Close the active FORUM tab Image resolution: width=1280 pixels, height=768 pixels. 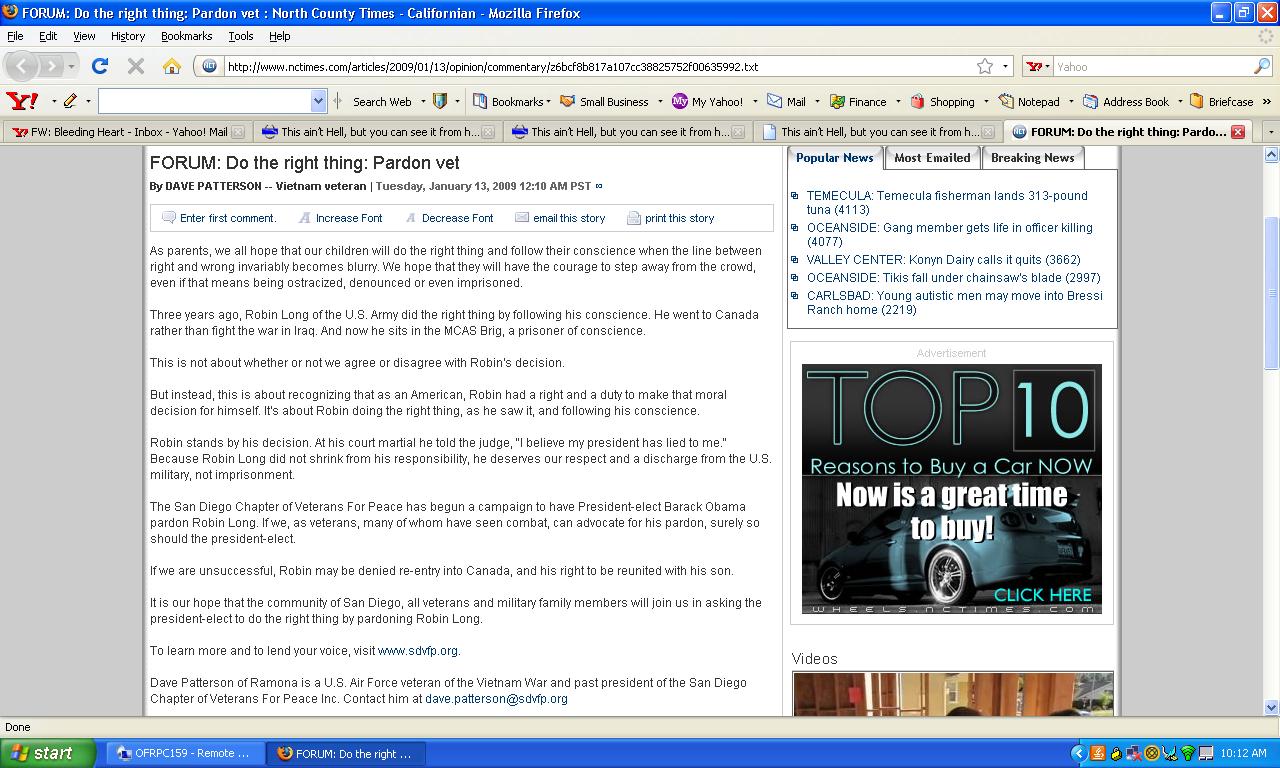coord(1237,132)
